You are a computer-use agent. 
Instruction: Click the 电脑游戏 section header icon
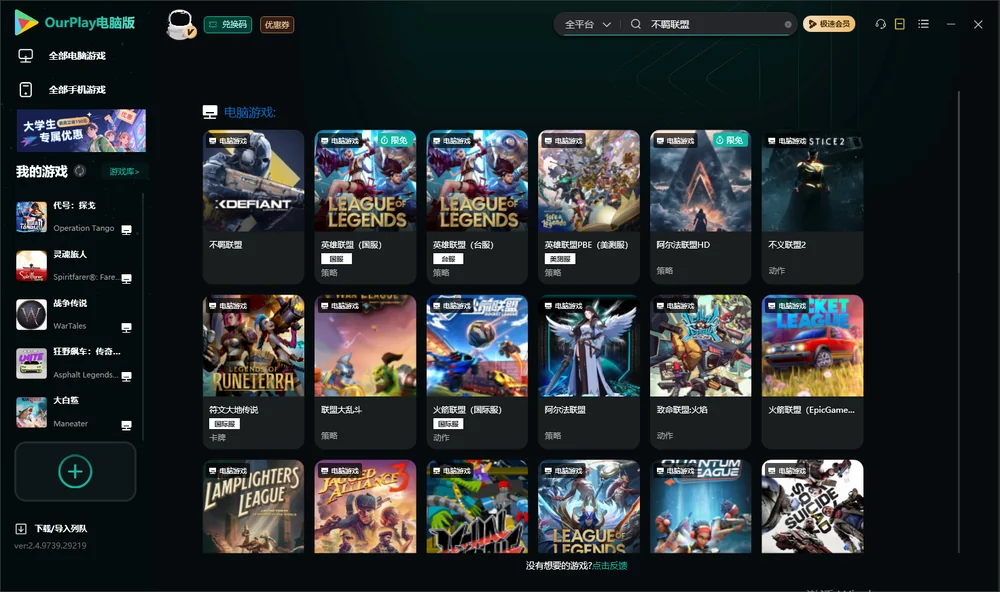tap(210, 112)
